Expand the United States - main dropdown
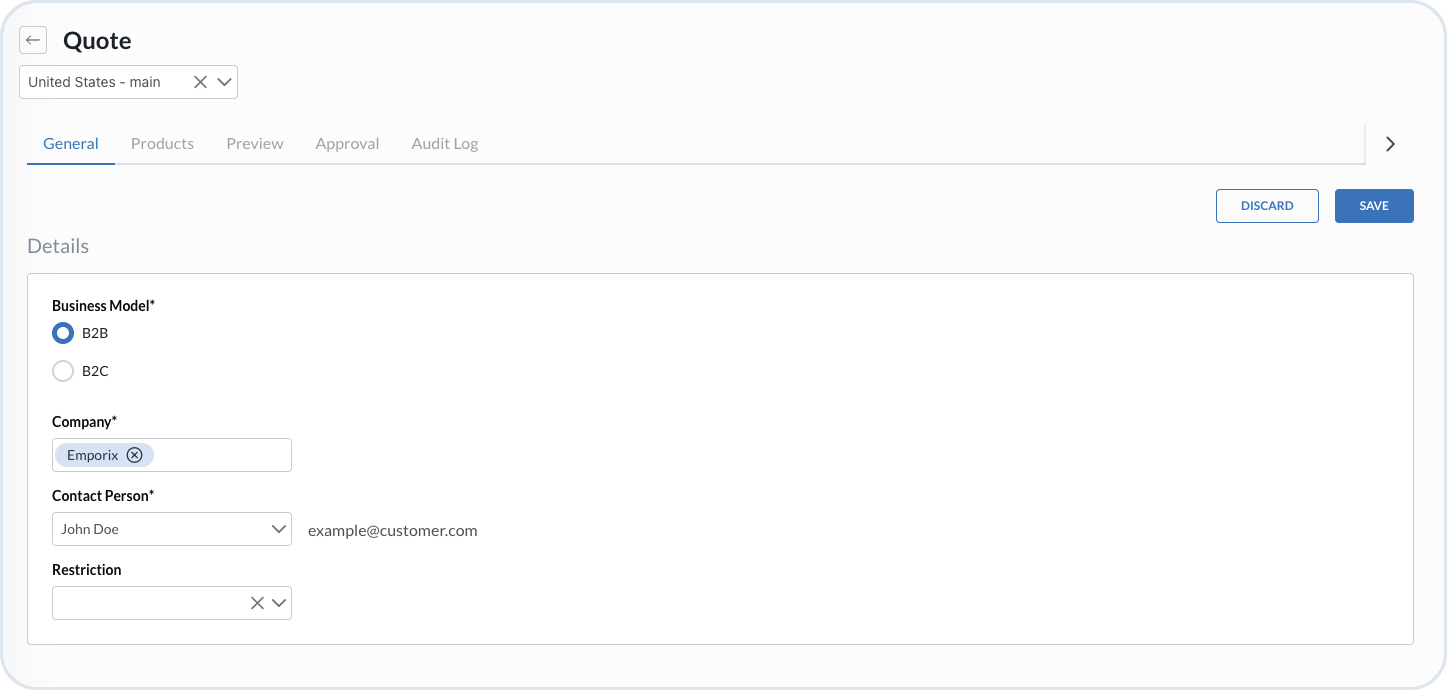Viewport: 1447px width, 690px height. 225,82
